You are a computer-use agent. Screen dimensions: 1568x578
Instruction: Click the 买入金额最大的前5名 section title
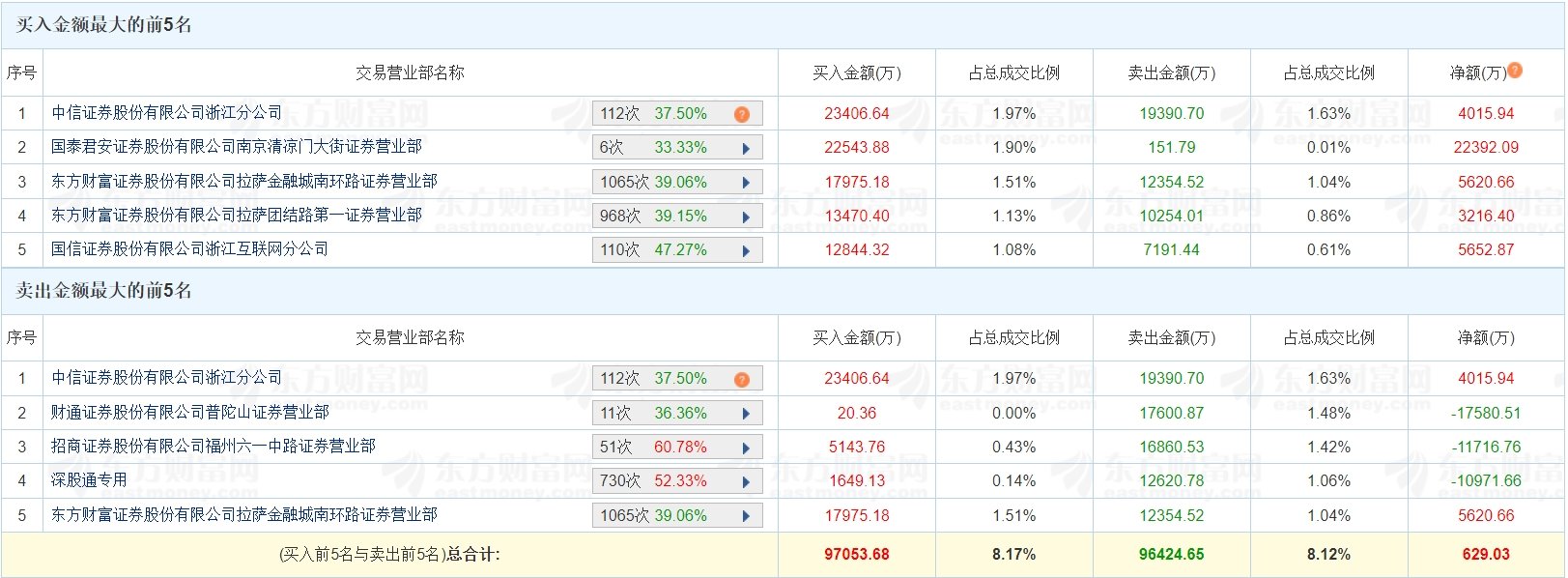click(x=103, y=25)
